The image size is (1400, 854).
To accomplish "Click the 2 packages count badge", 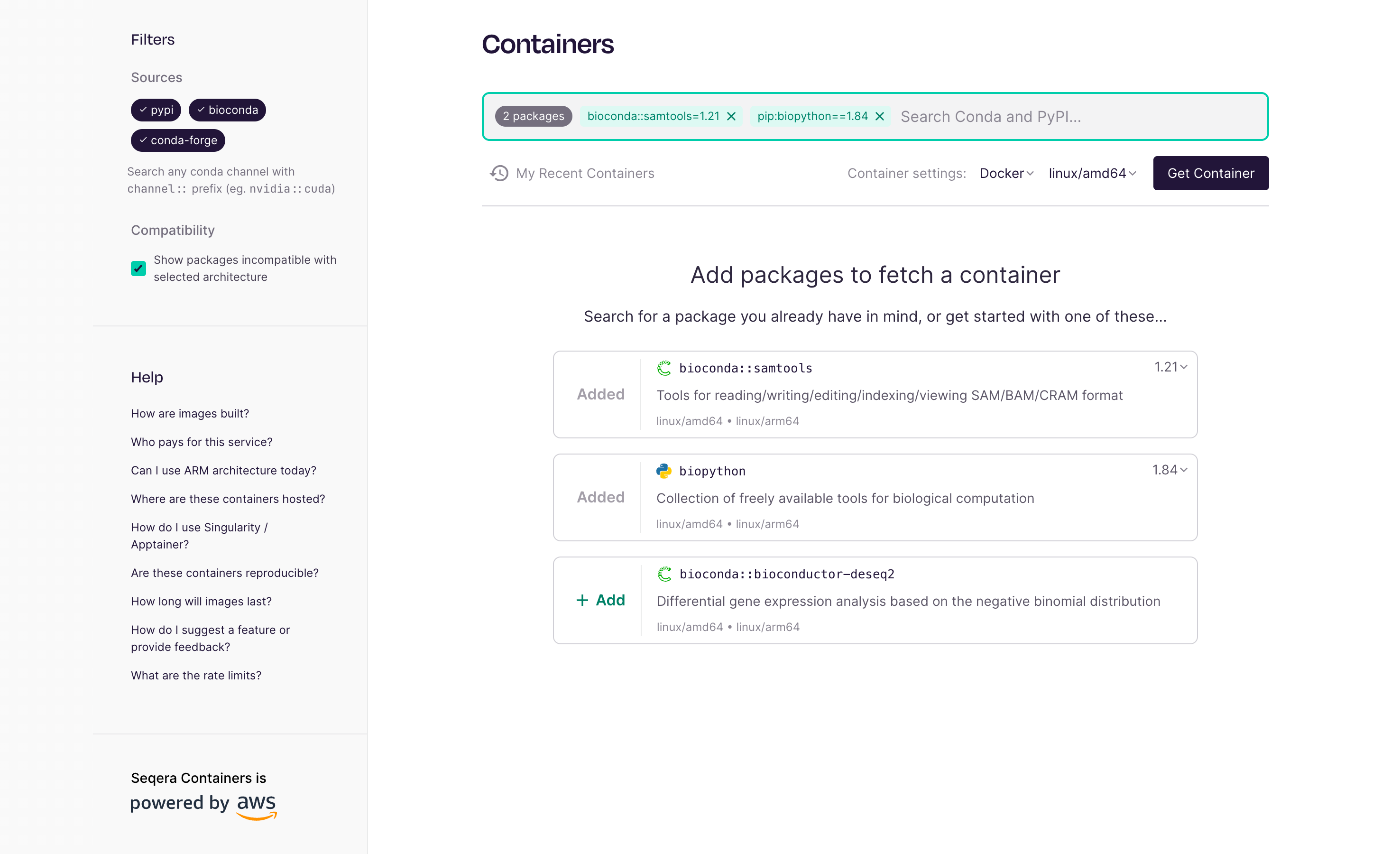I will coord(533,117).
